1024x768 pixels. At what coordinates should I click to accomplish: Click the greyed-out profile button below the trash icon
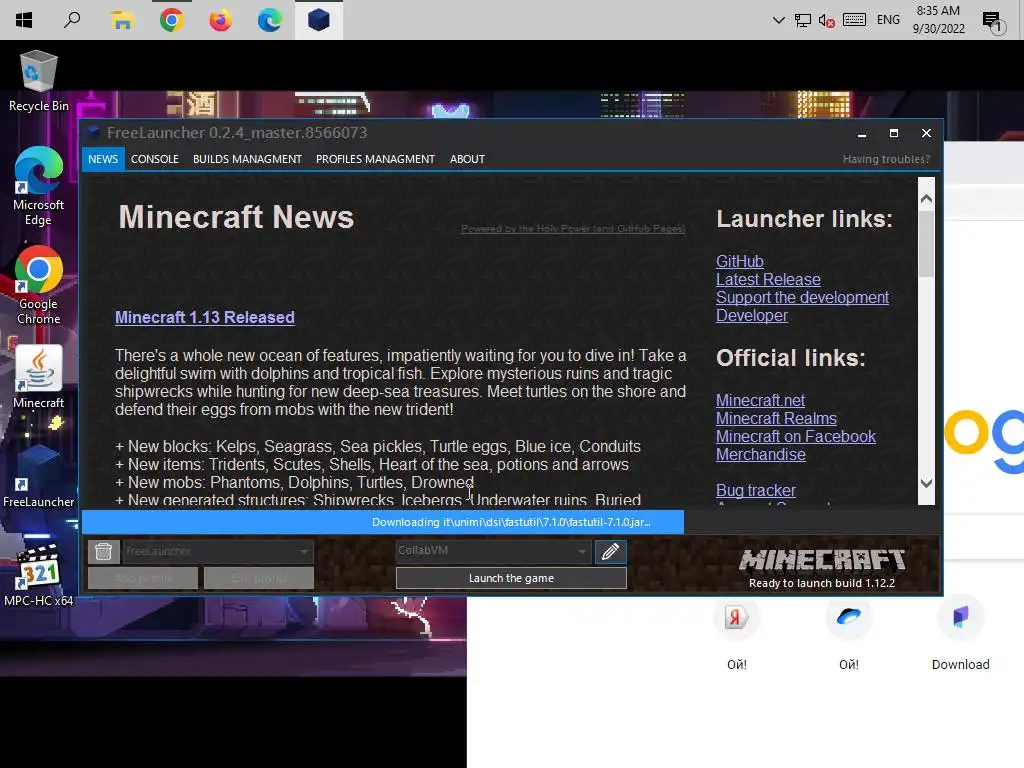click(143, 578)
